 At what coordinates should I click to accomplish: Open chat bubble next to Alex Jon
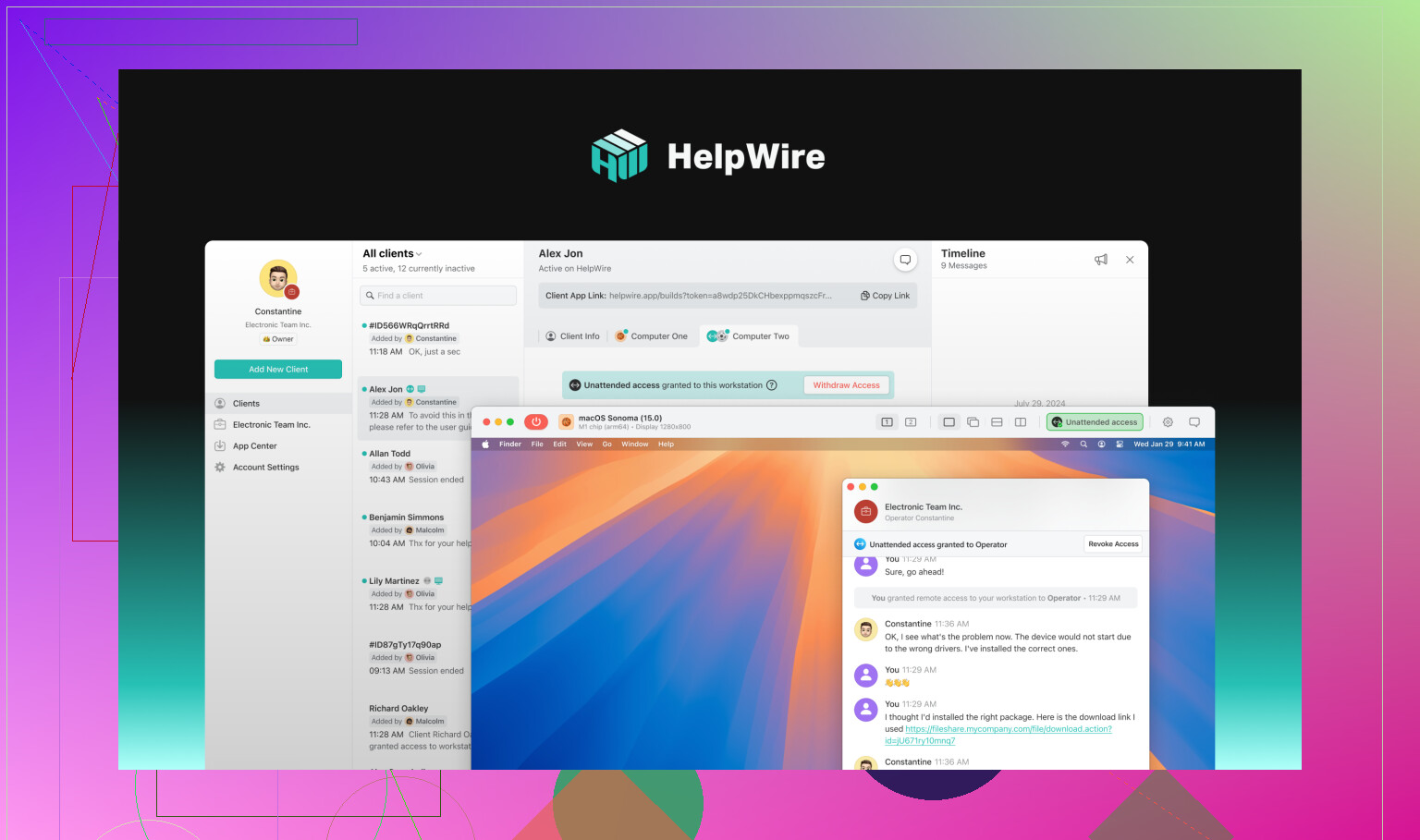click(x=905, y=260)
